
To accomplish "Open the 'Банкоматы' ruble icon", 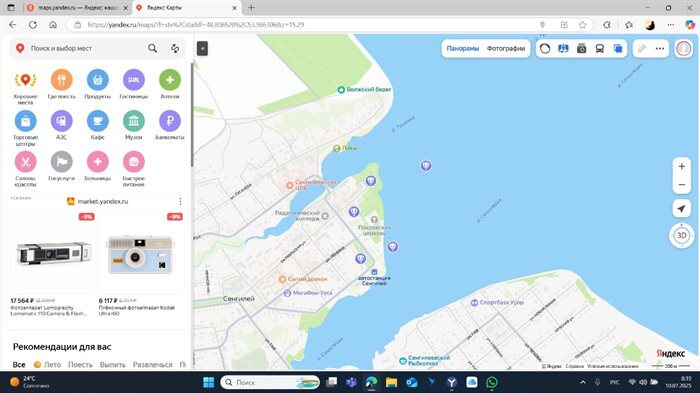I will pyautogui.click(x=170, y=121).
